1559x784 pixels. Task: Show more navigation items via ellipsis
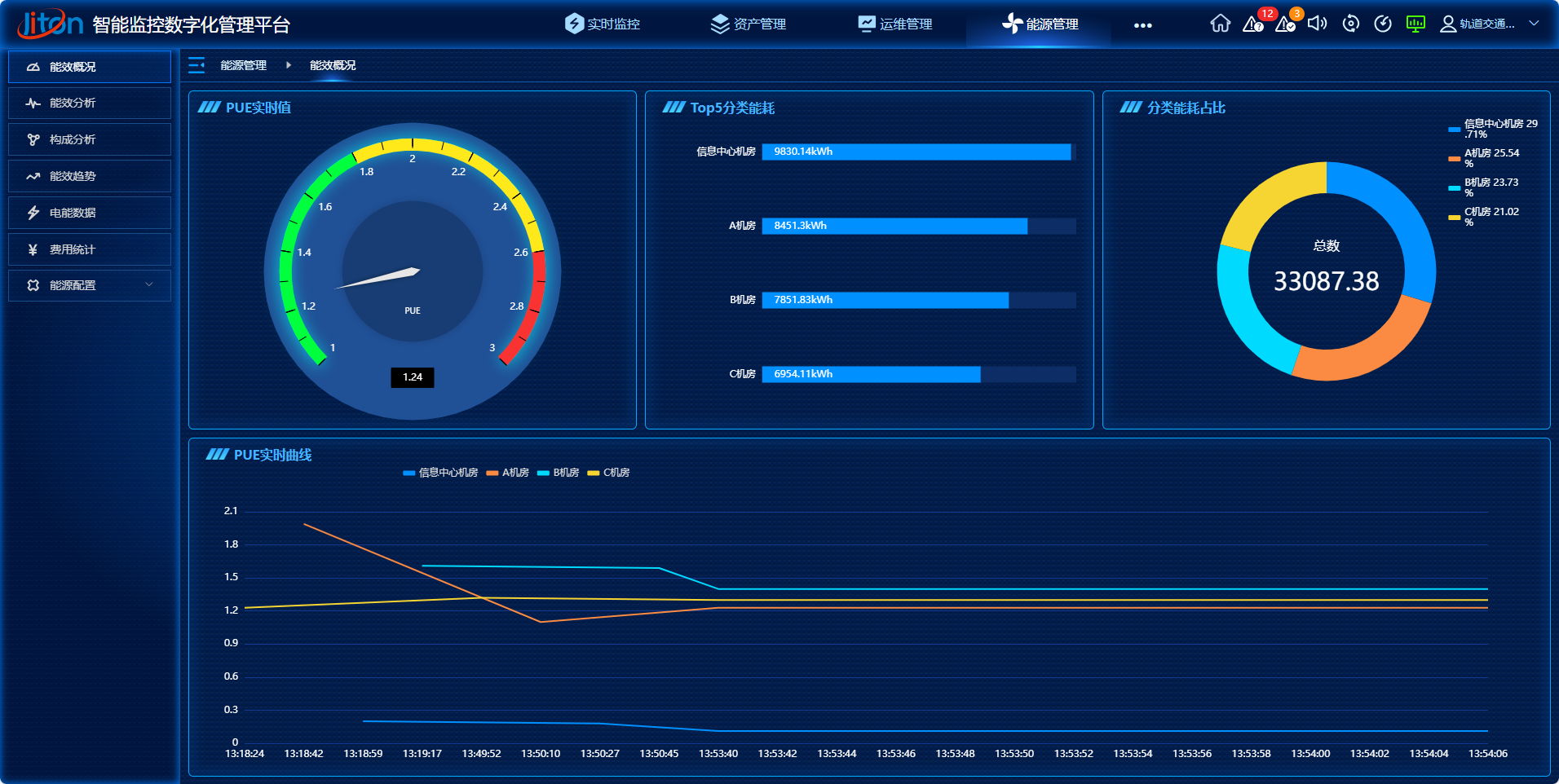click(x=1142, y=25)
